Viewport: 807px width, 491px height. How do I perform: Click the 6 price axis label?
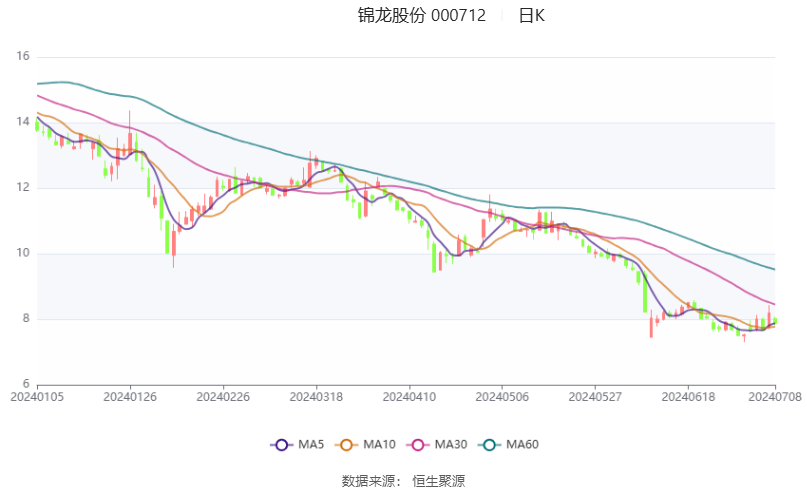(26, 383)
